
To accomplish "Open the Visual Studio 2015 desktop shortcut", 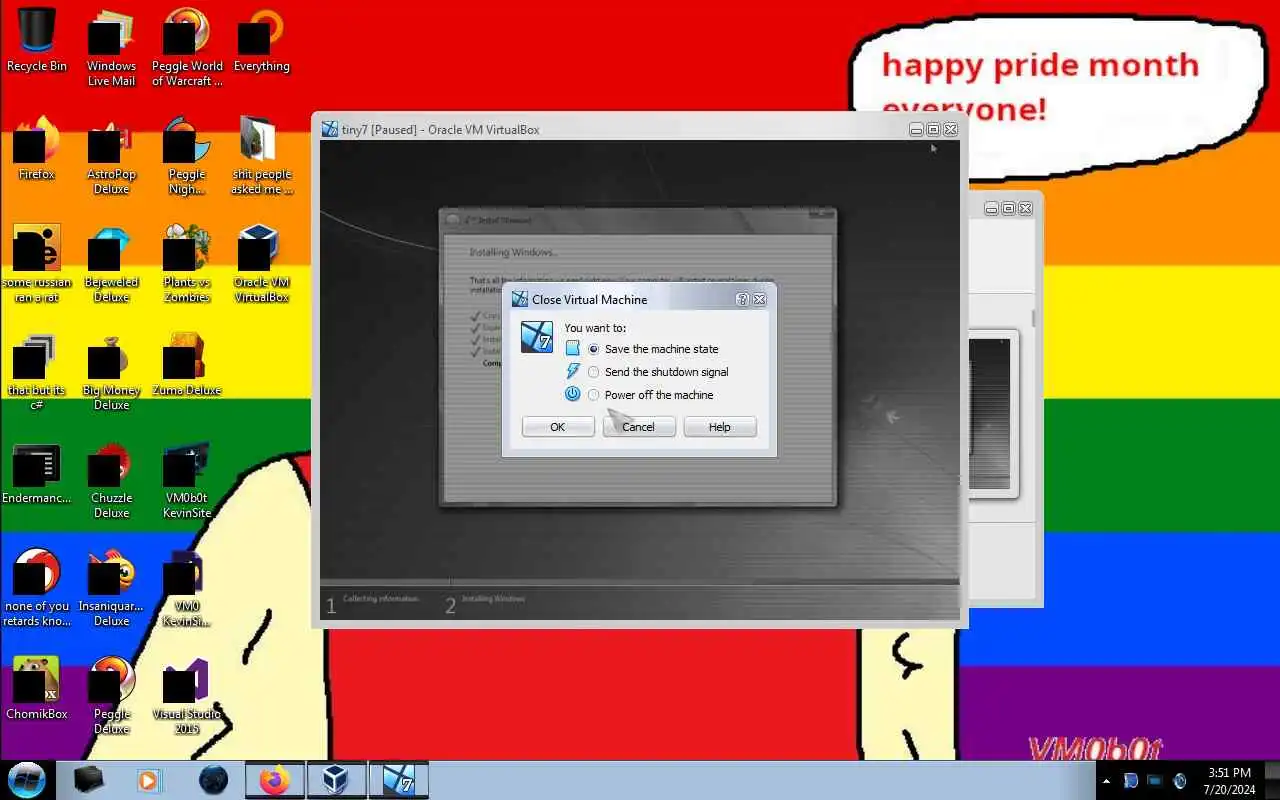I will pyautogui.click(x=187, y=695).
